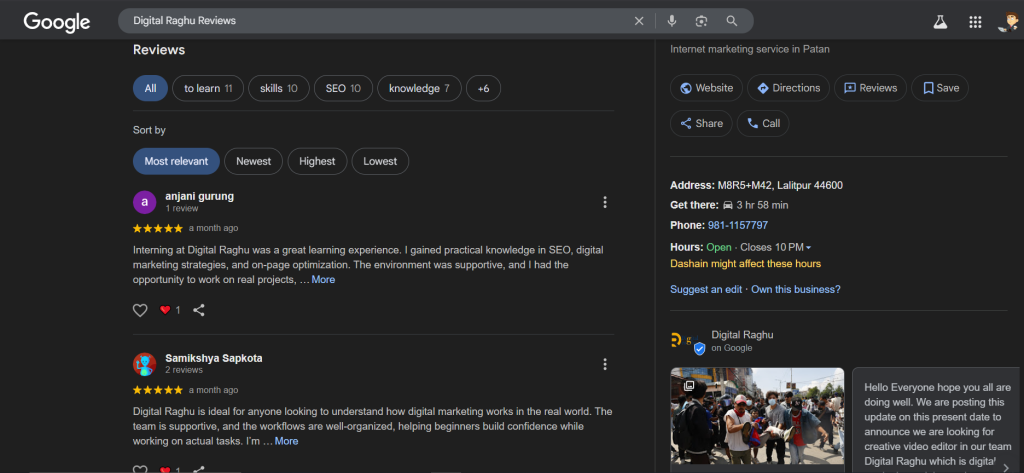Image resolution: width=1024 pixels, height=473 pixels.
Task: Expand hours dropdown next to Closes 10 PM
Action: (x=808, y=248)
